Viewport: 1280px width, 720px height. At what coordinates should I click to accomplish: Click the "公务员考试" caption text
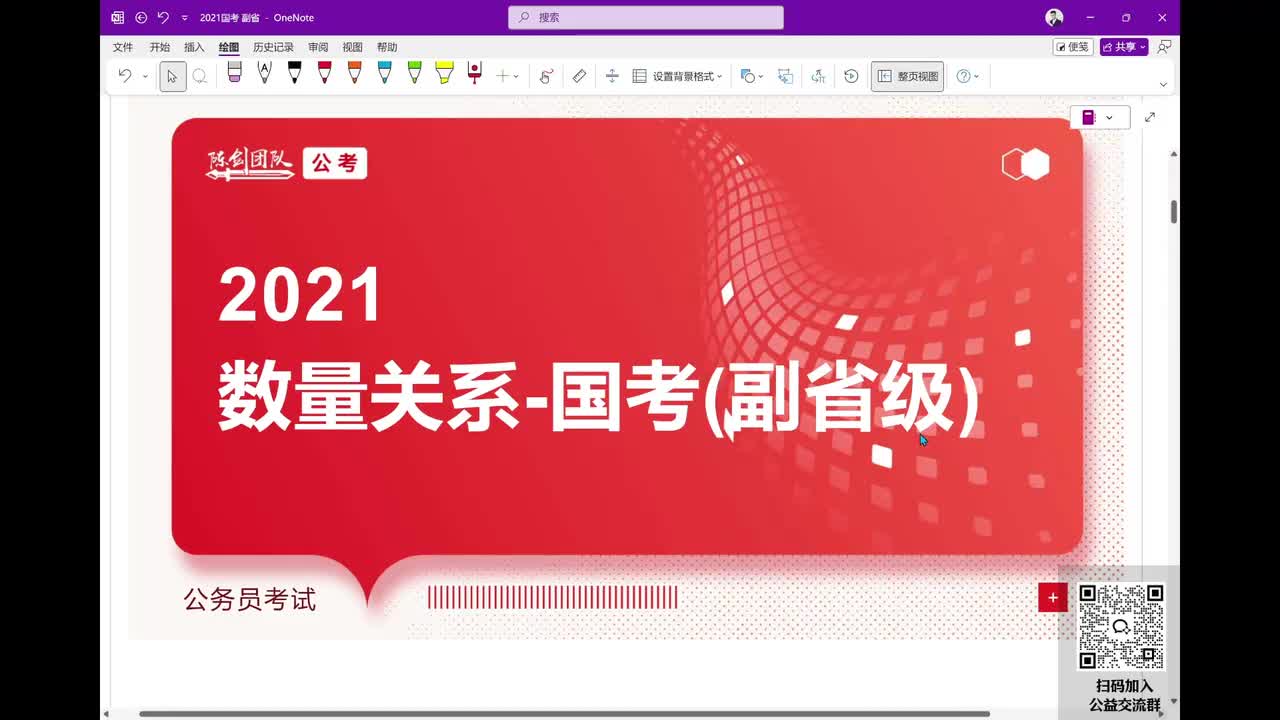(x=250, y=600)
